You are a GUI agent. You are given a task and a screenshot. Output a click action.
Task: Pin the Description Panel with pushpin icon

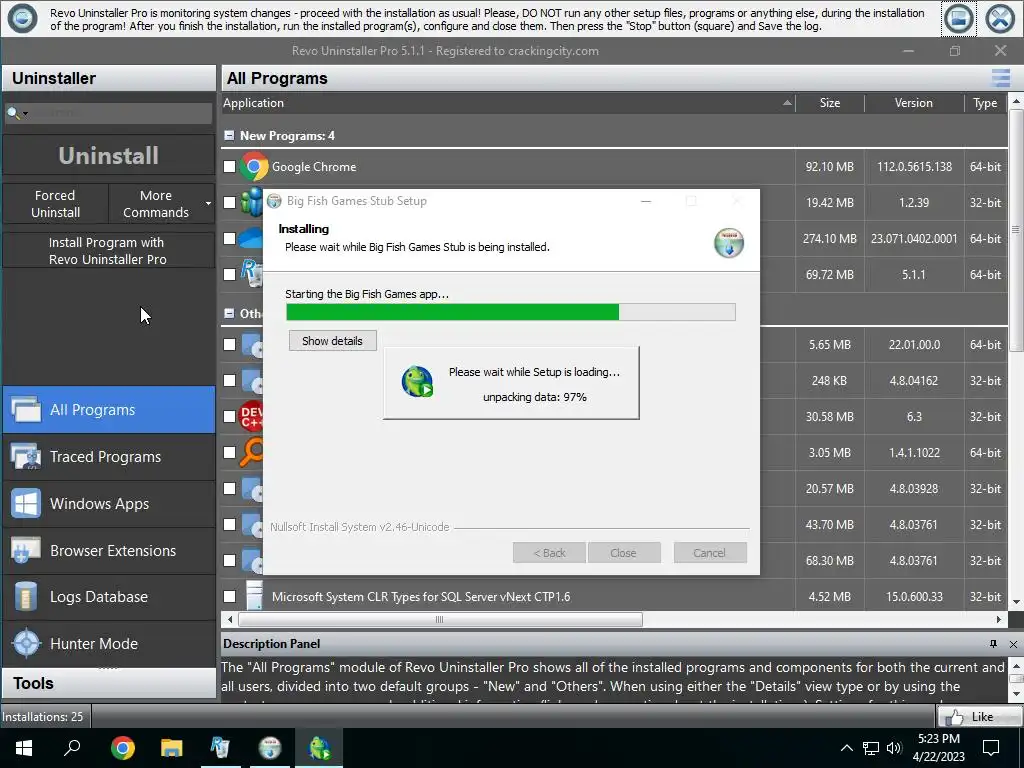(993, 644)
